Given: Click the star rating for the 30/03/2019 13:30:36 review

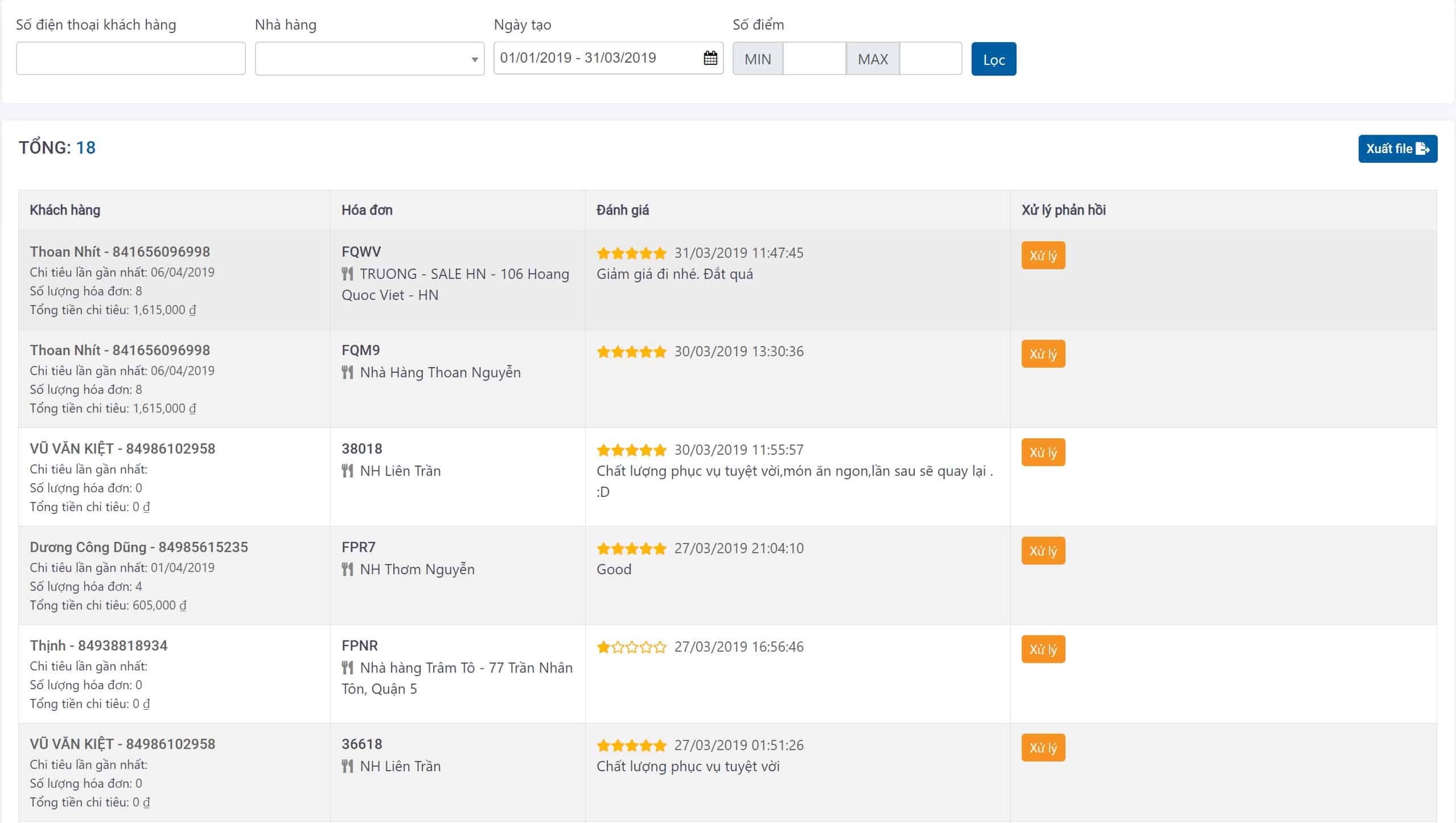Looking at the screenshot, I should pyautogui.click(x=631, y=352).
